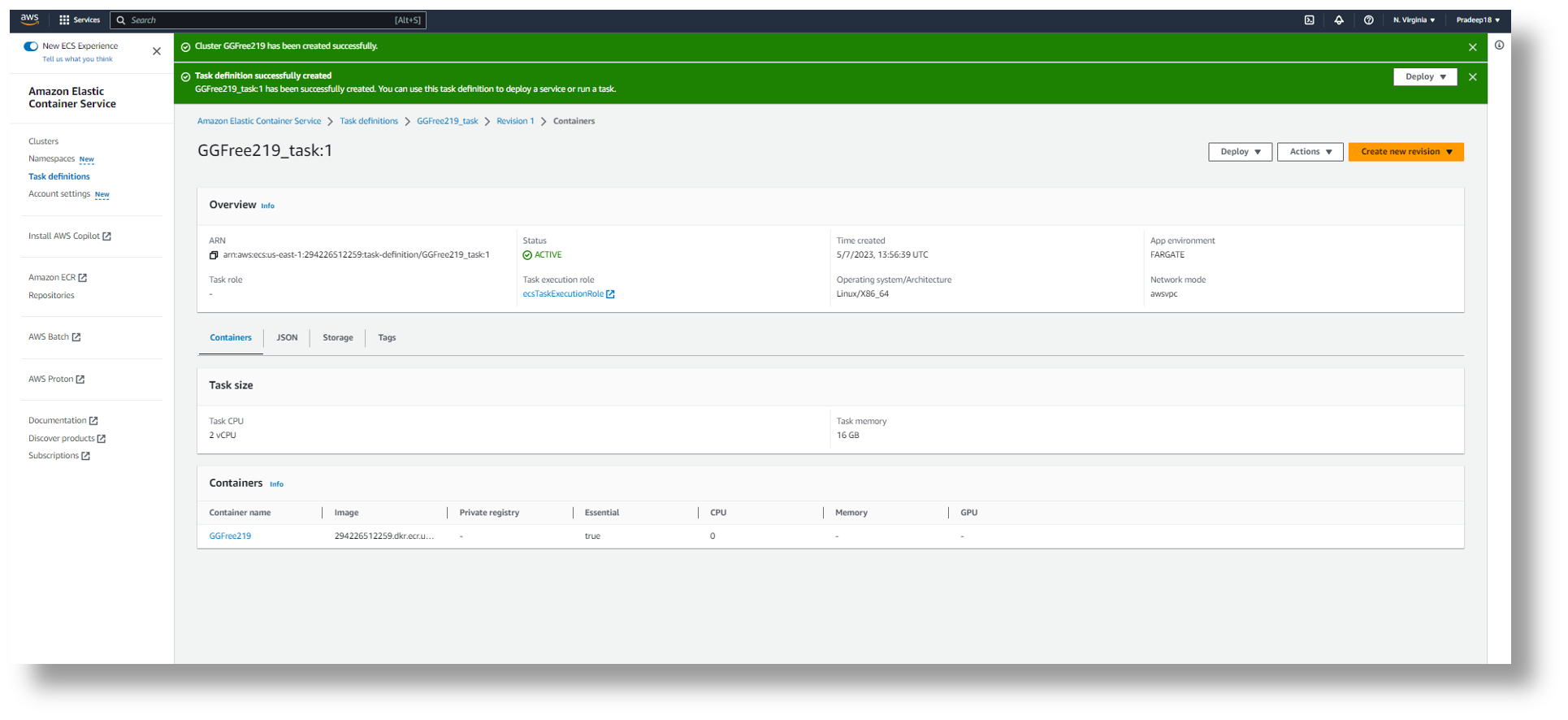Screen dimensions: 1568x720
Task: Click the search magnifier icon in the top bar
Action: click(x=121, y=20)
